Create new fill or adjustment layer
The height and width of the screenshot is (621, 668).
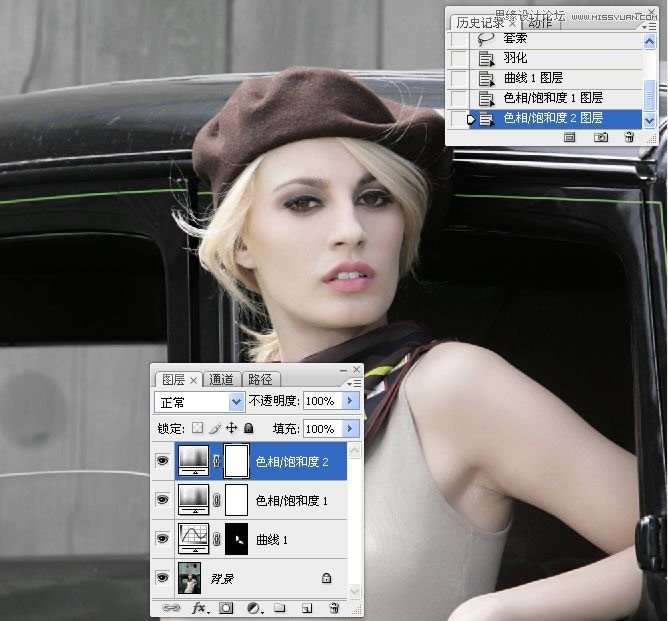coord(253,607)
